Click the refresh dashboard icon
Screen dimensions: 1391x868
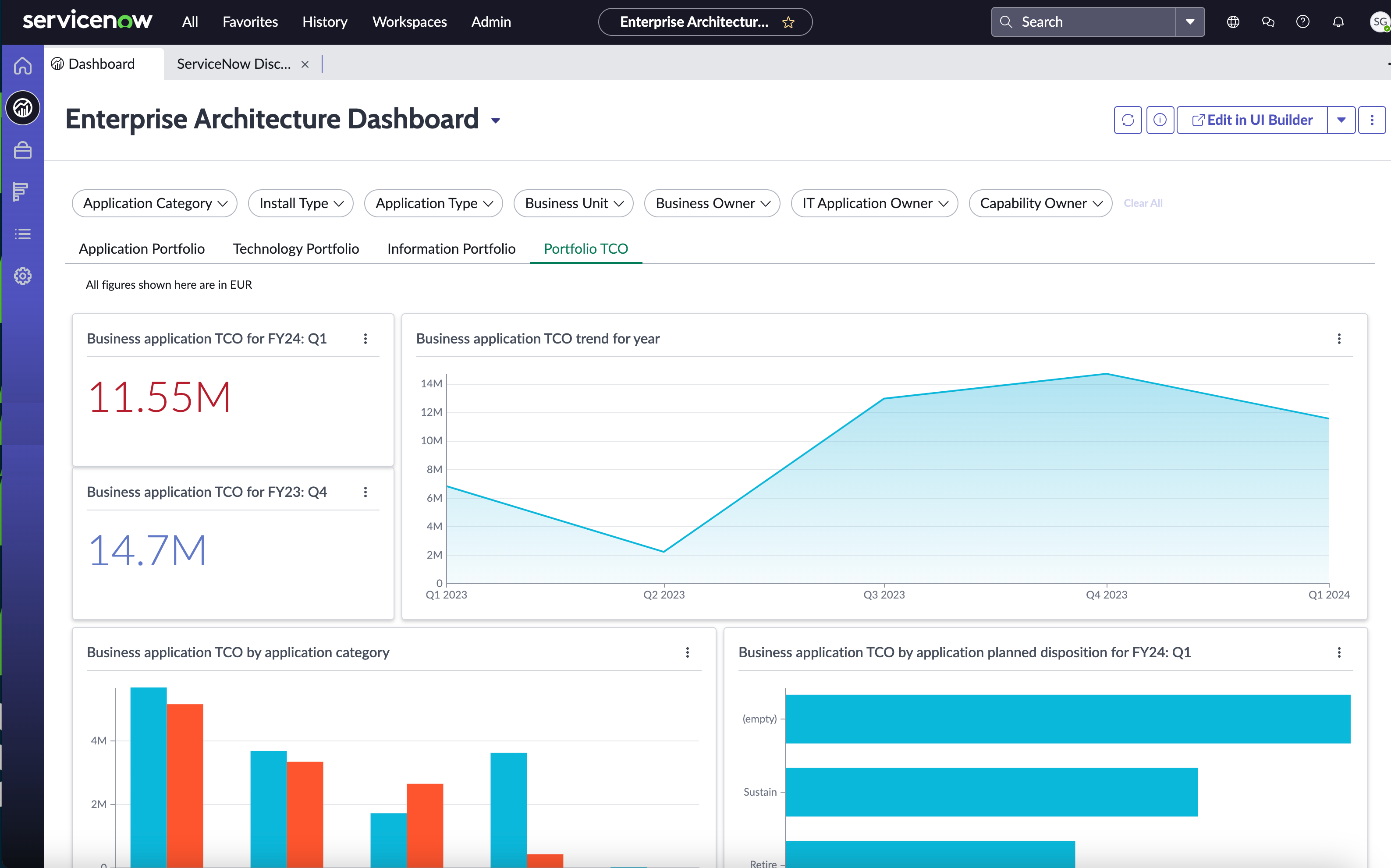point(1128,120)
